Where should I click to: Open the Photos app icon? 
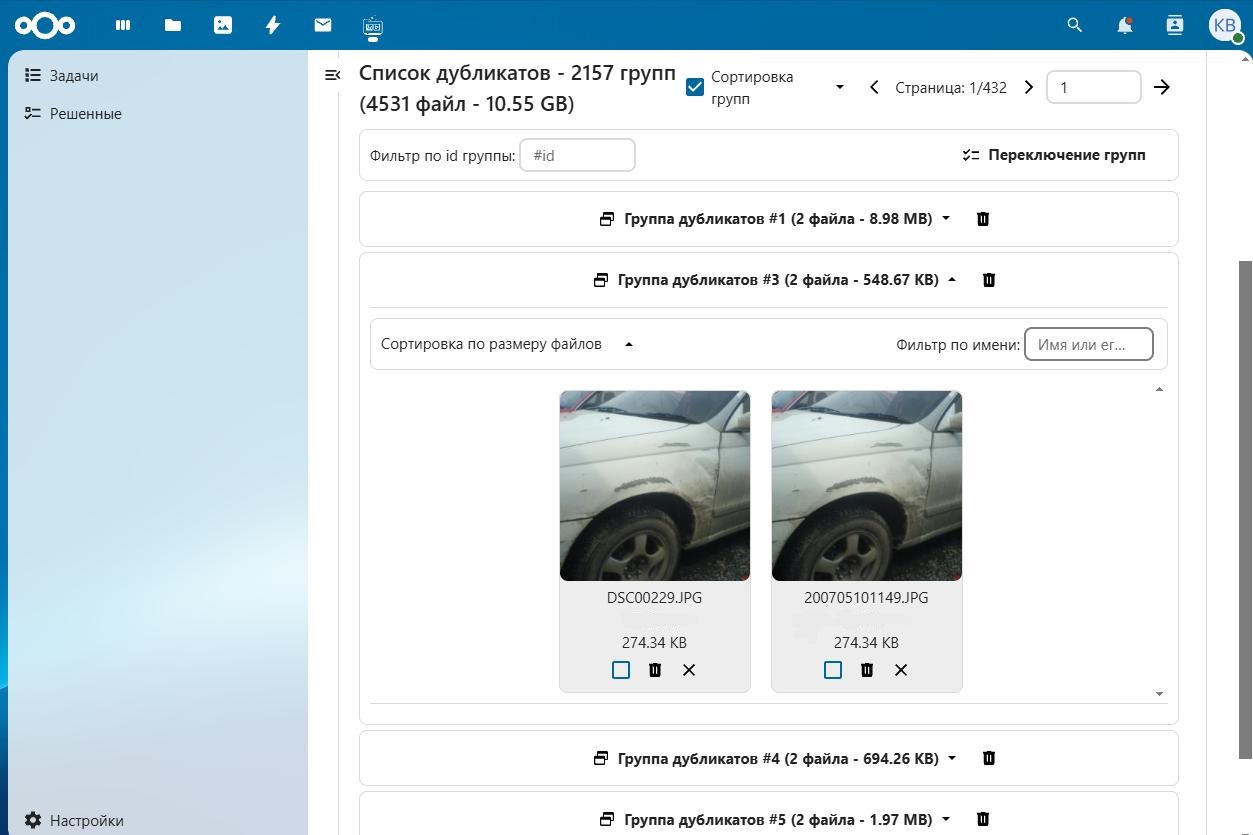pyautogui.click(x=223, y=25)
